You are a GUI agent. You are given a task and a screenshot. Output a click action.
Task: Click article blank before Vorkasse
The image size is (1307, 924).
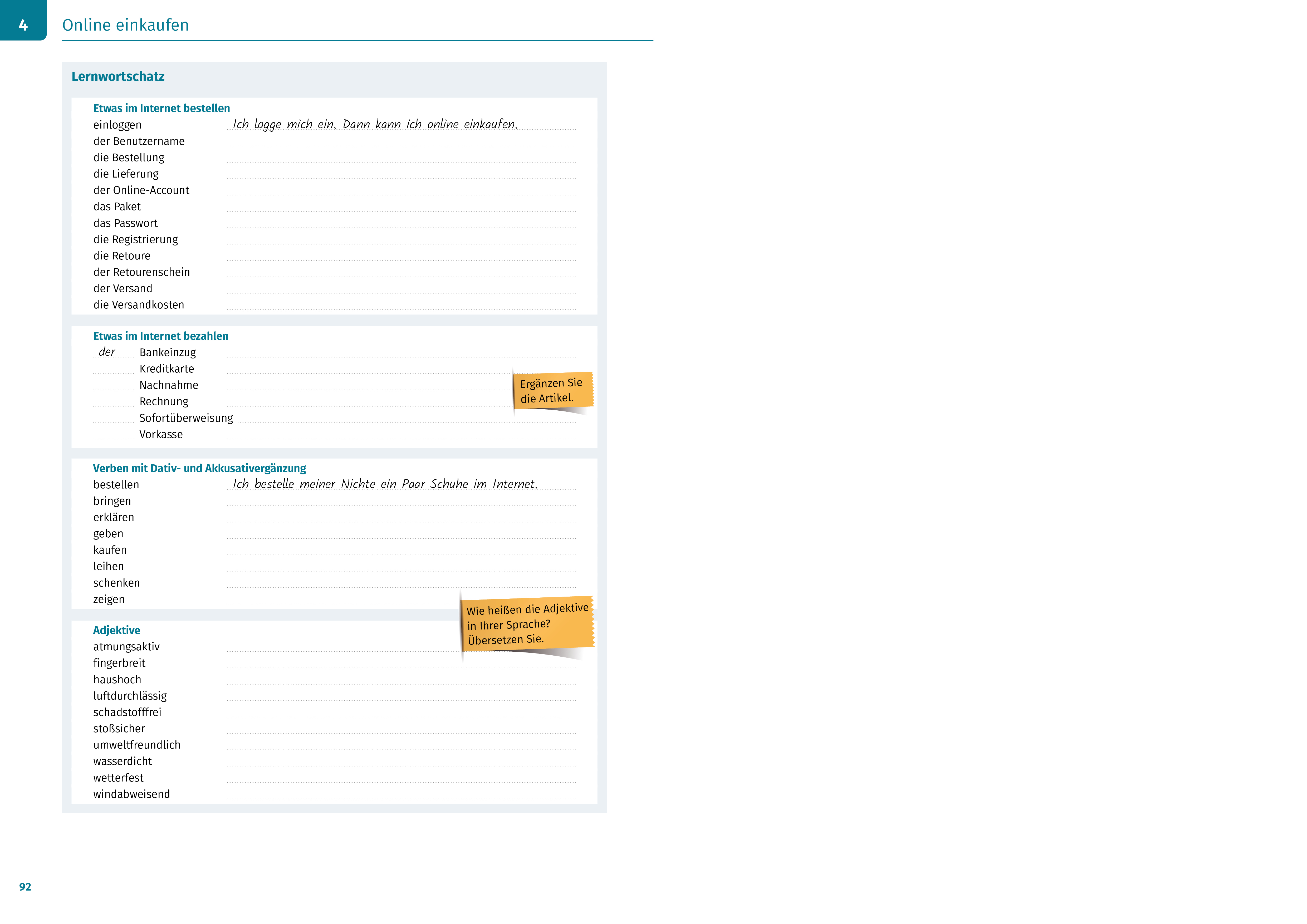tap(113, 435)
